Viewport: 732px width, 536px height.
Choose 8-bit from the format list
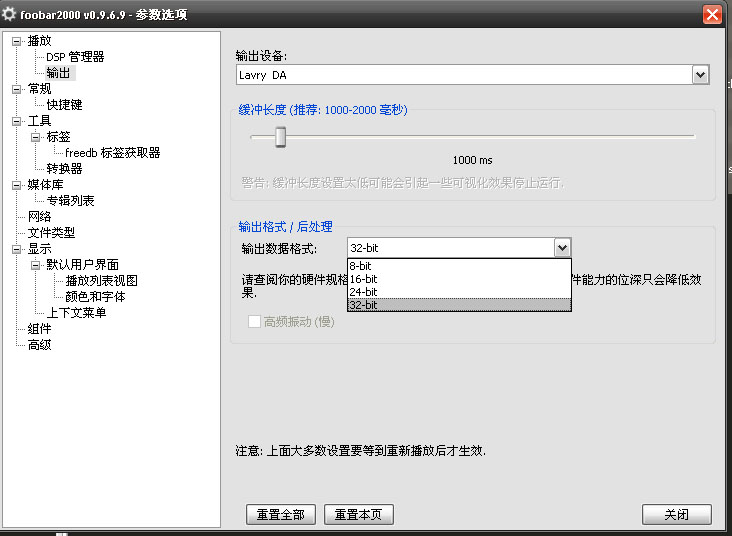click(459, 266)
